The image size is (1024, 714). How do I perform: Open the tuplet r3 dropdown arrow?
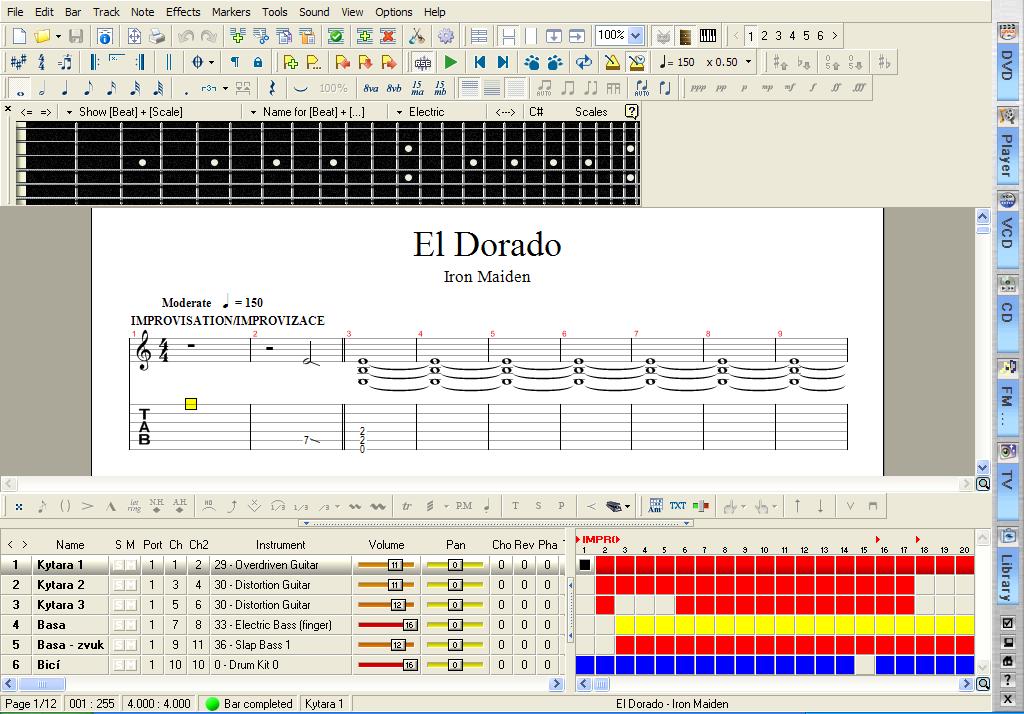point(225,88)
